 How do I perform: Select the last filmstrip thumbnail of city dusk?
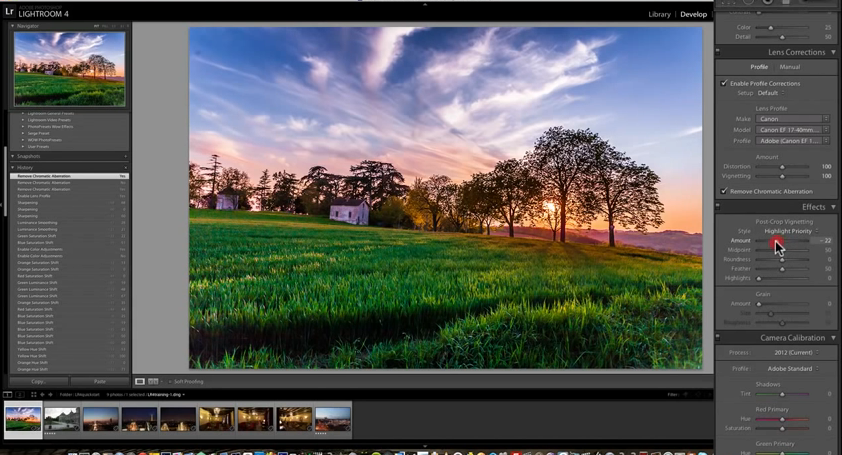pos(333,419)
